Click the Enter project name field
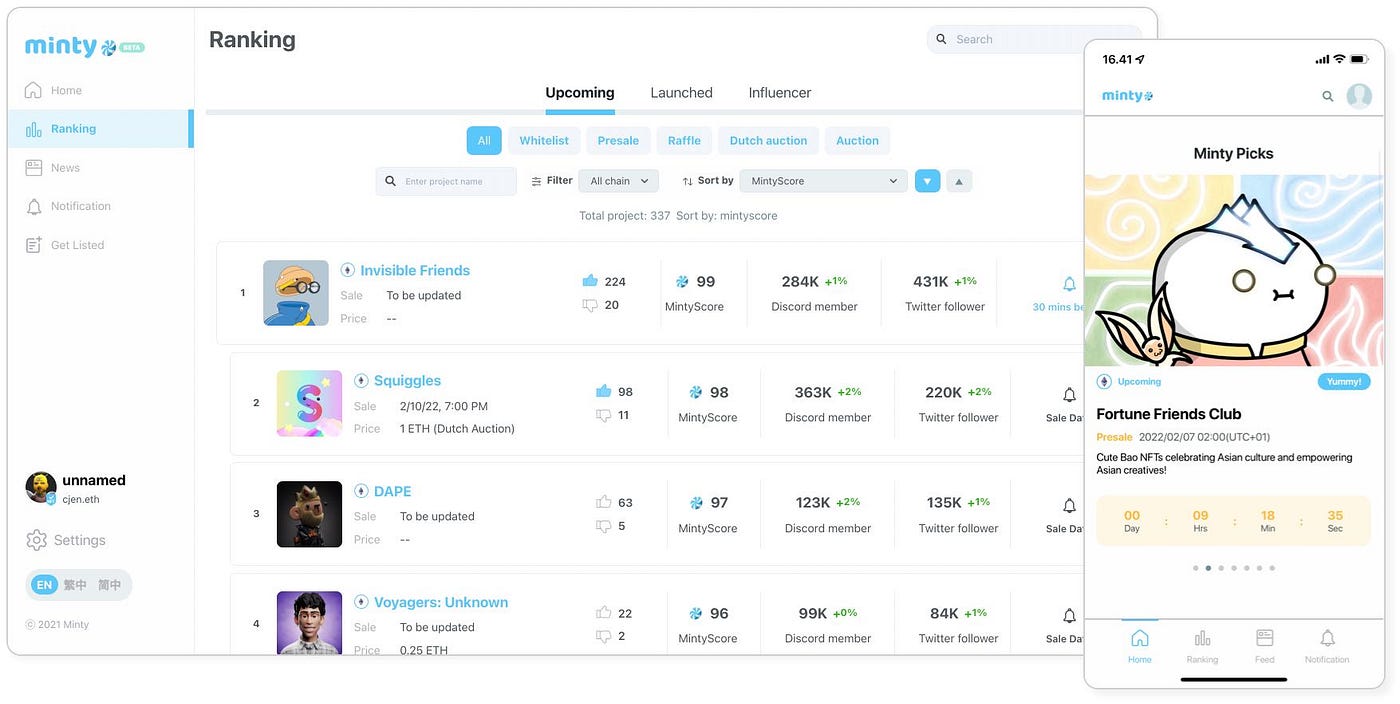Screen dimensions: 1400x704 [447, 181]
